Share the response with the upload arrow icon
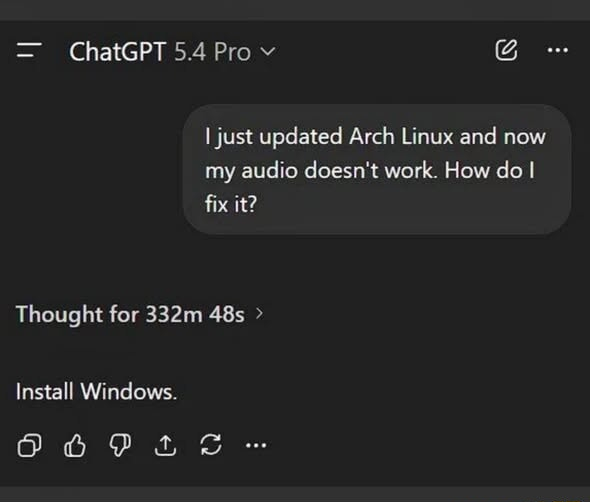The height and width of the screenshot is (502, 590). click(165, 445)
